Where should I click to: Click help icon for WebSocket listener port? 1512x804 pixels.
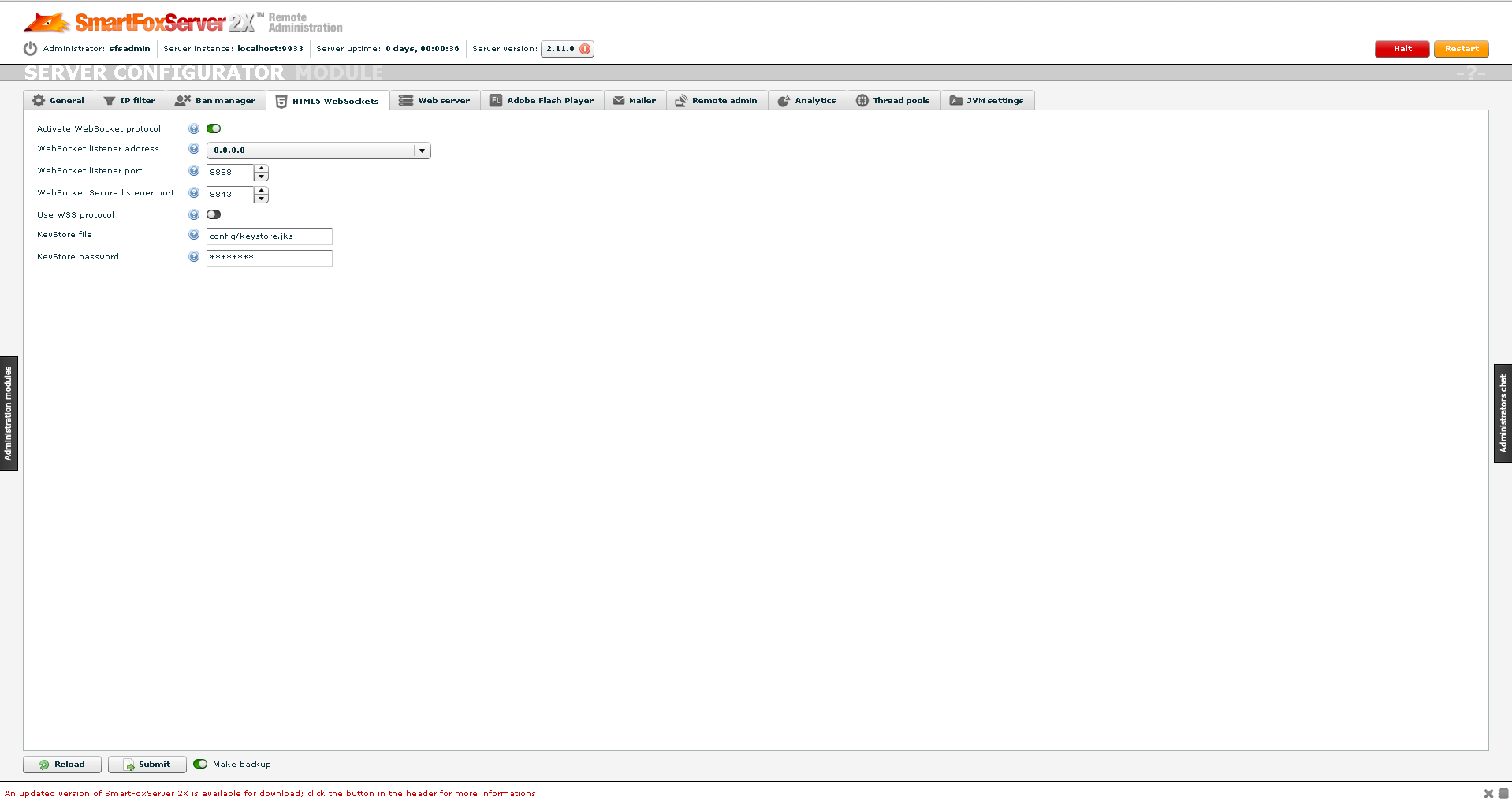194,171
